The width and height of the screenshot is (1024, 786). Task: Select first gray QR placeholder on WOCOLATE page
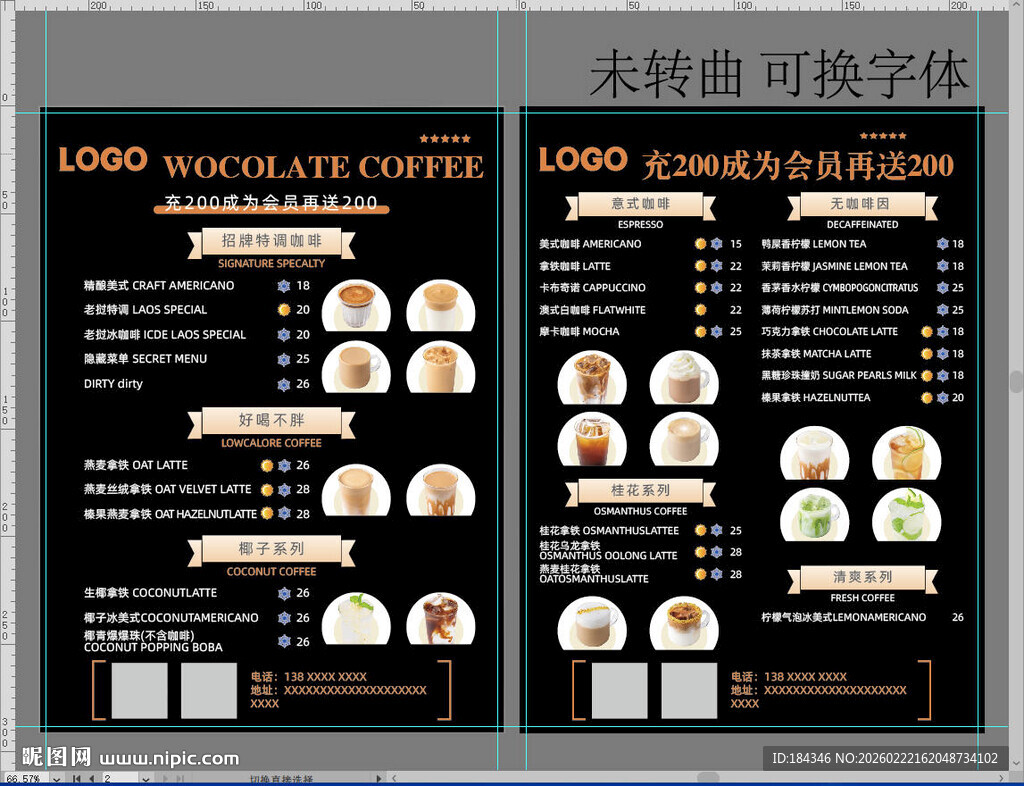tap(140, 691)
